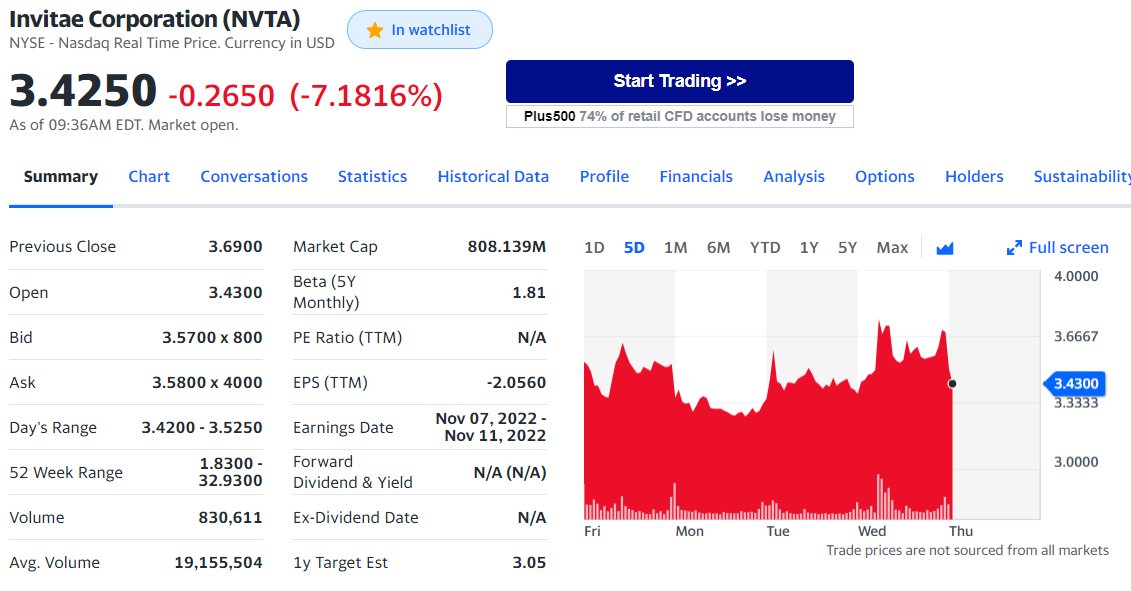Click the Mon label on chart axis

coord(689,531)
